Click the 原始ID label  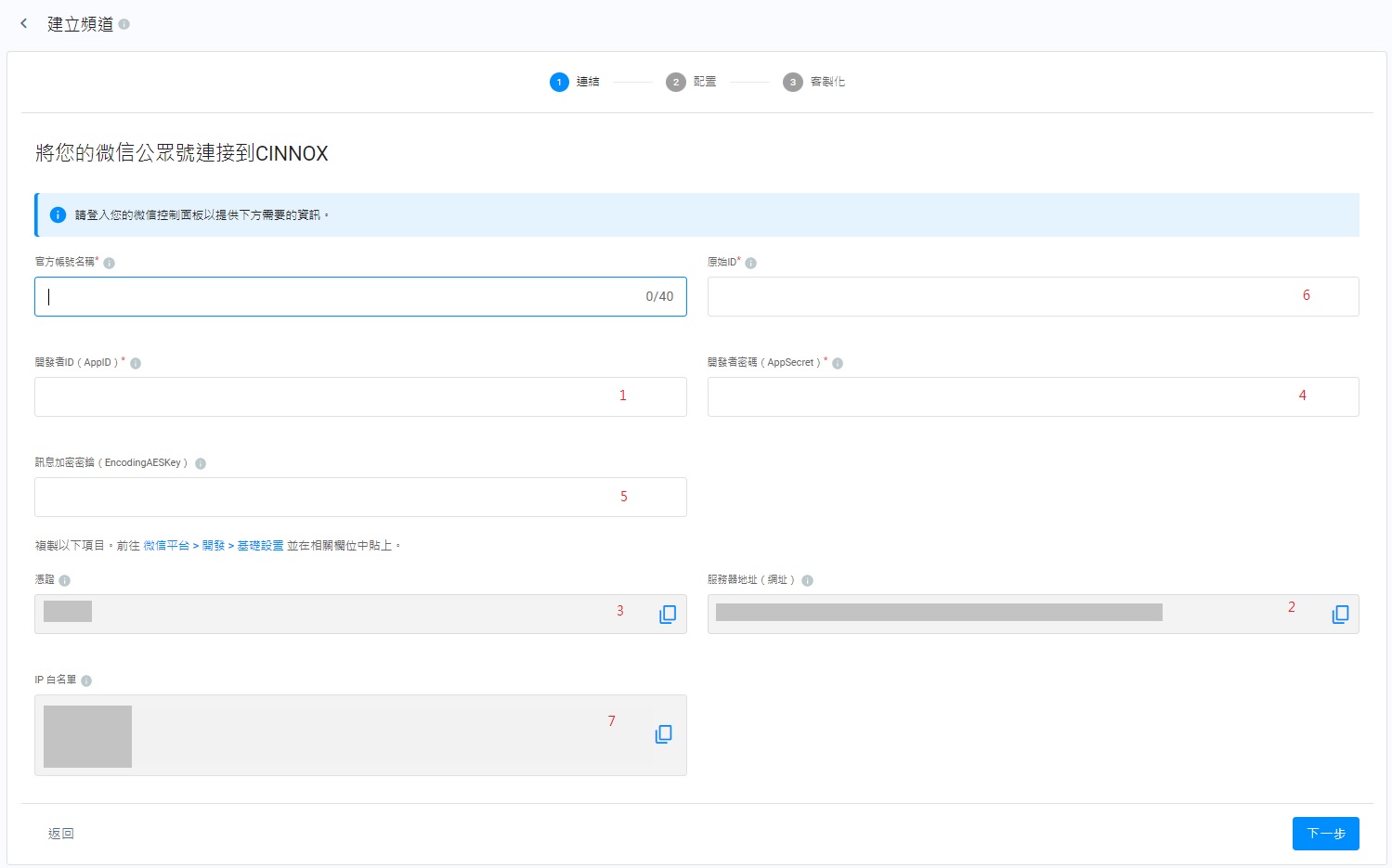click(722, 262)
